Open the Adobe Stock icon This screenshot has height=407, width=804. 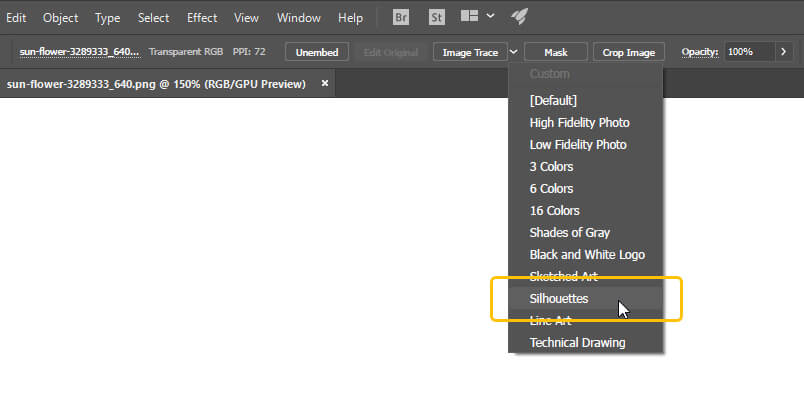(x=436, y=17)
